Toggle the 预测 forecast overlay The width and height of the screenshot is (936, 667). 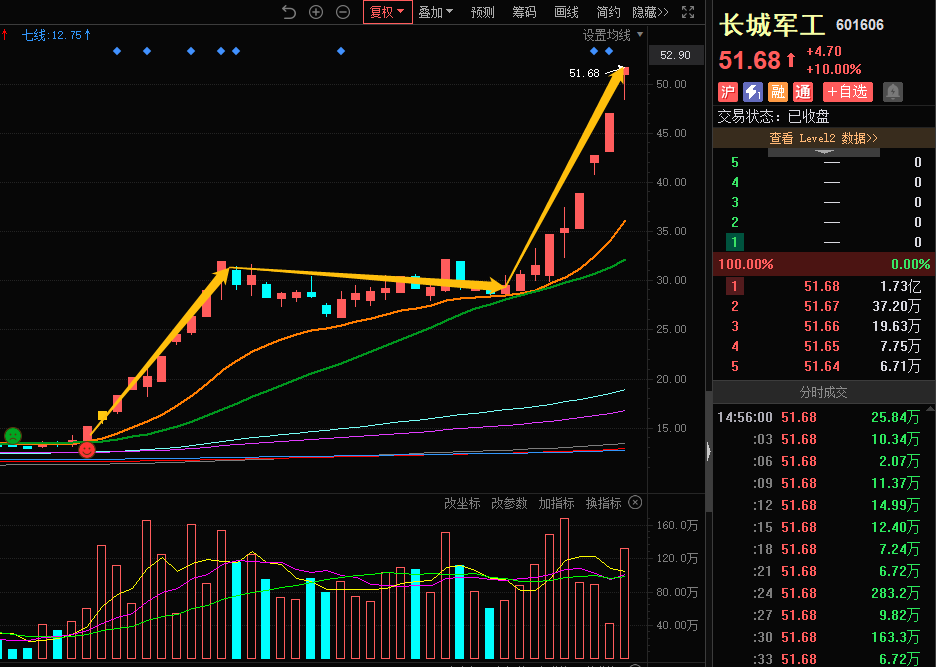[x=482, y=12]
